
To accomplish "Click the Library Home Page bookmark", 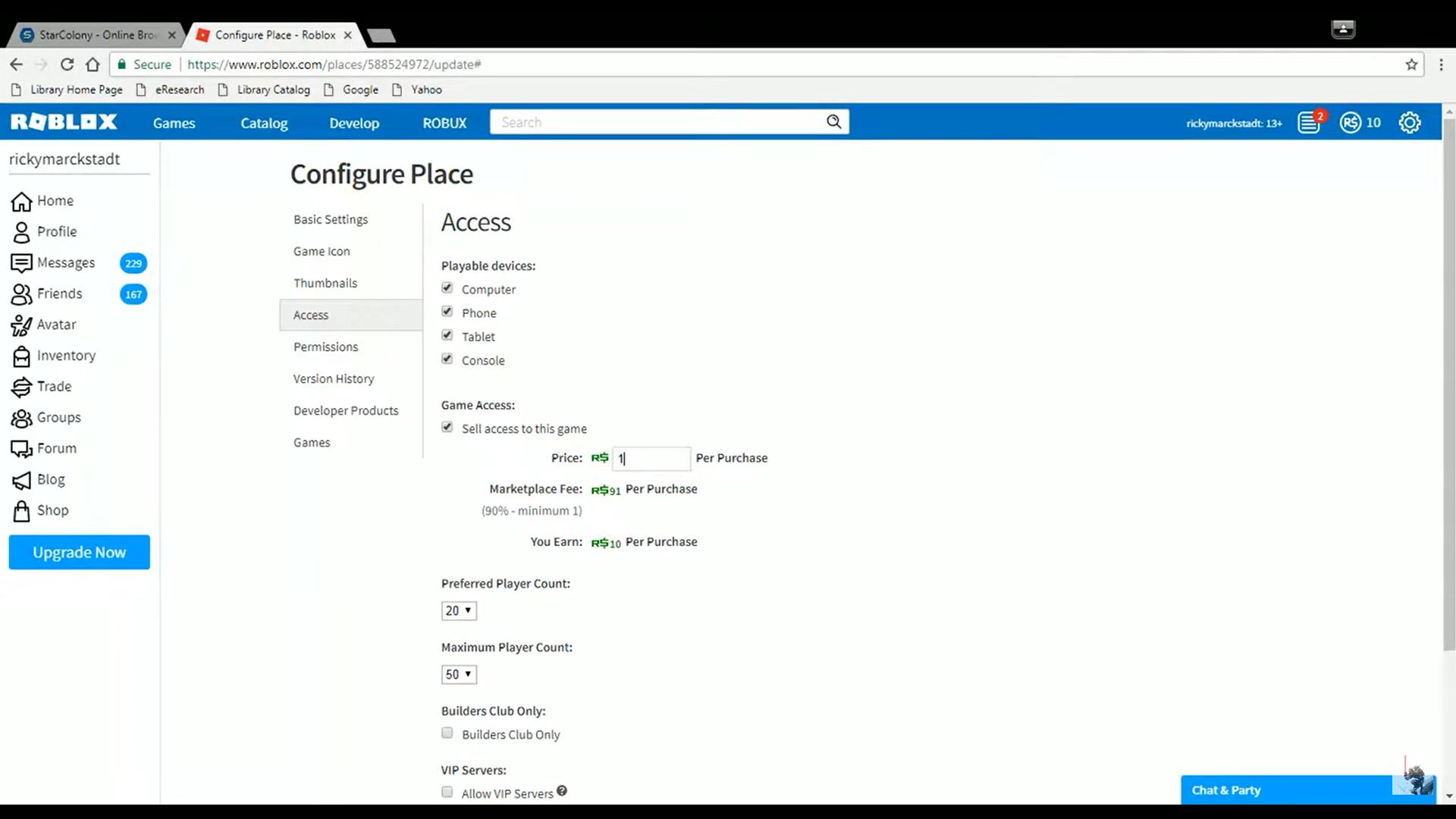I will coord(67,89).
